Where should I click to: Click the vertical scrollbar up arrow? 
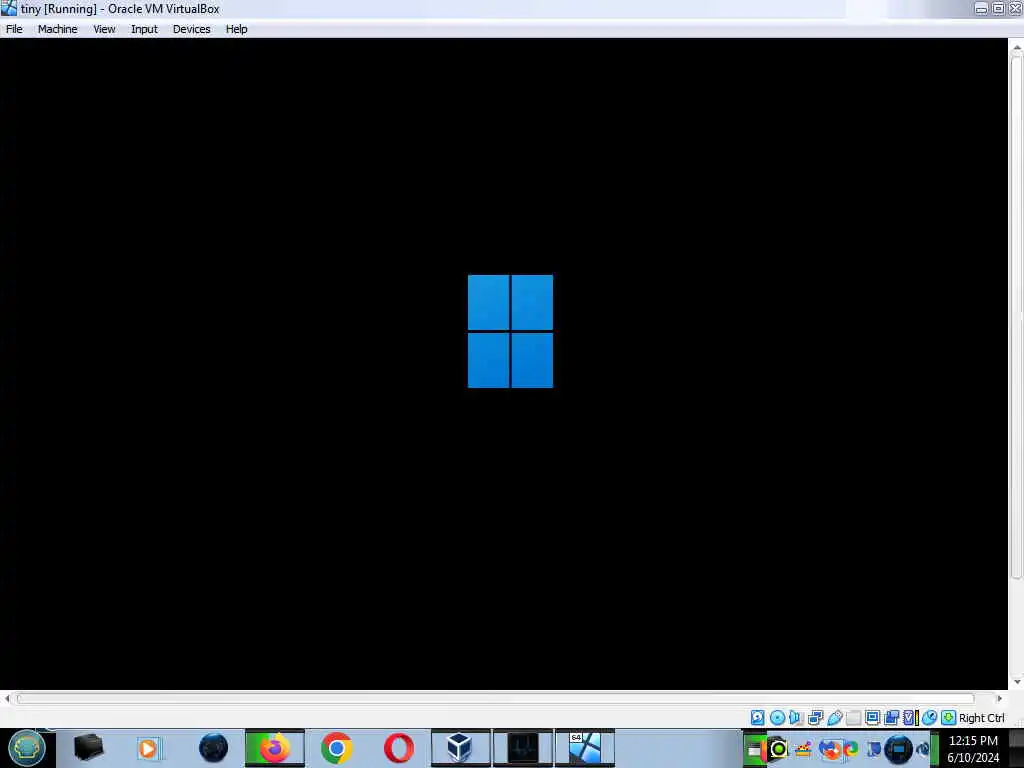point(1016,47)
